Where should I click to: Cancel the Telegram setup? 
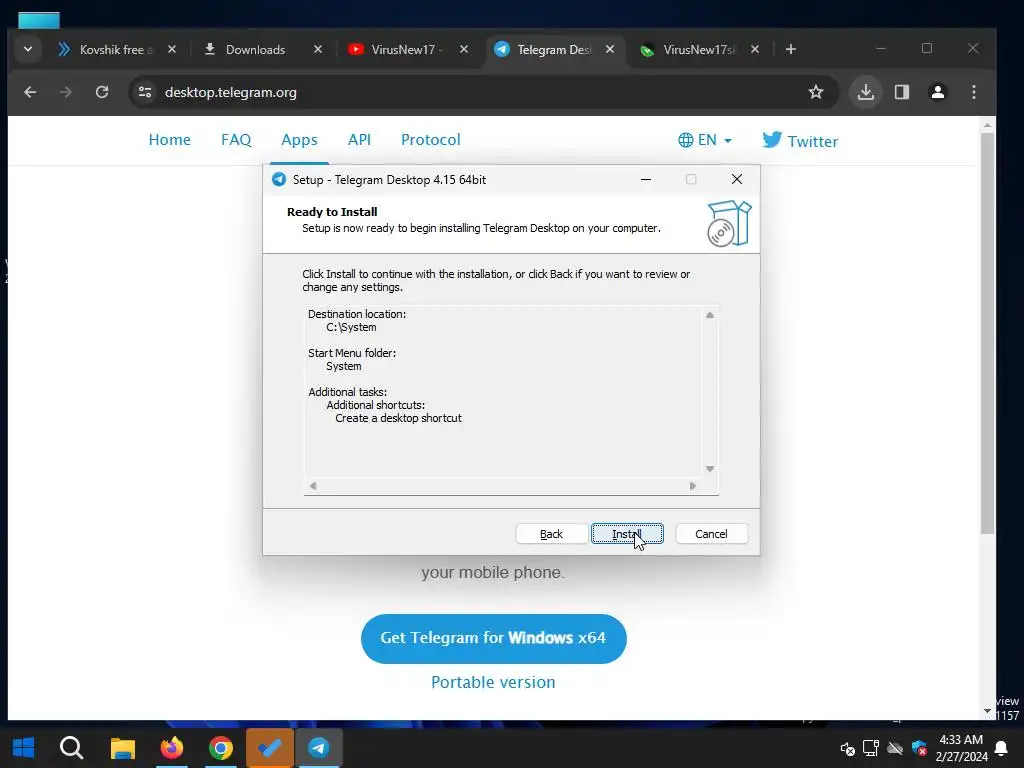(711, 534)
